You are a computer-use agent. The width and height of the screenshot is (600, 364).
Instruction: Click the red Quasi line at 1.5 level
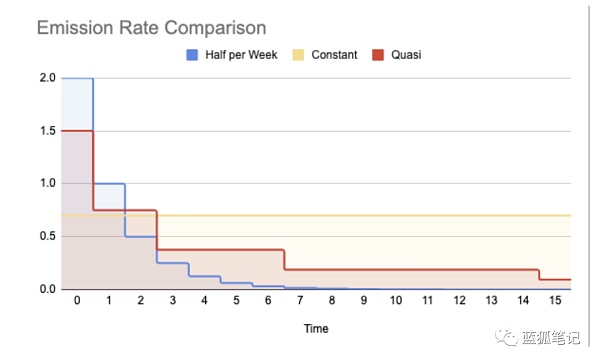click(x=77, y=131)
